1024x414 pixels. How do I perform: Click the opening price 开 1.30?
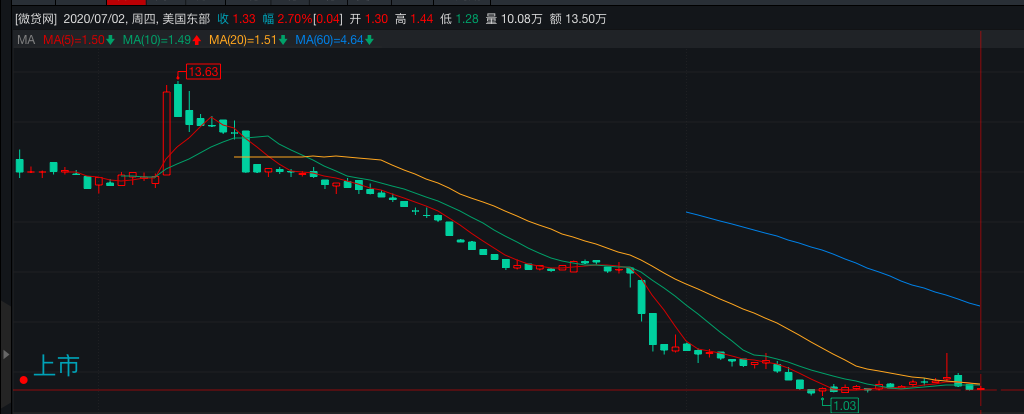[x=368, y=19]
